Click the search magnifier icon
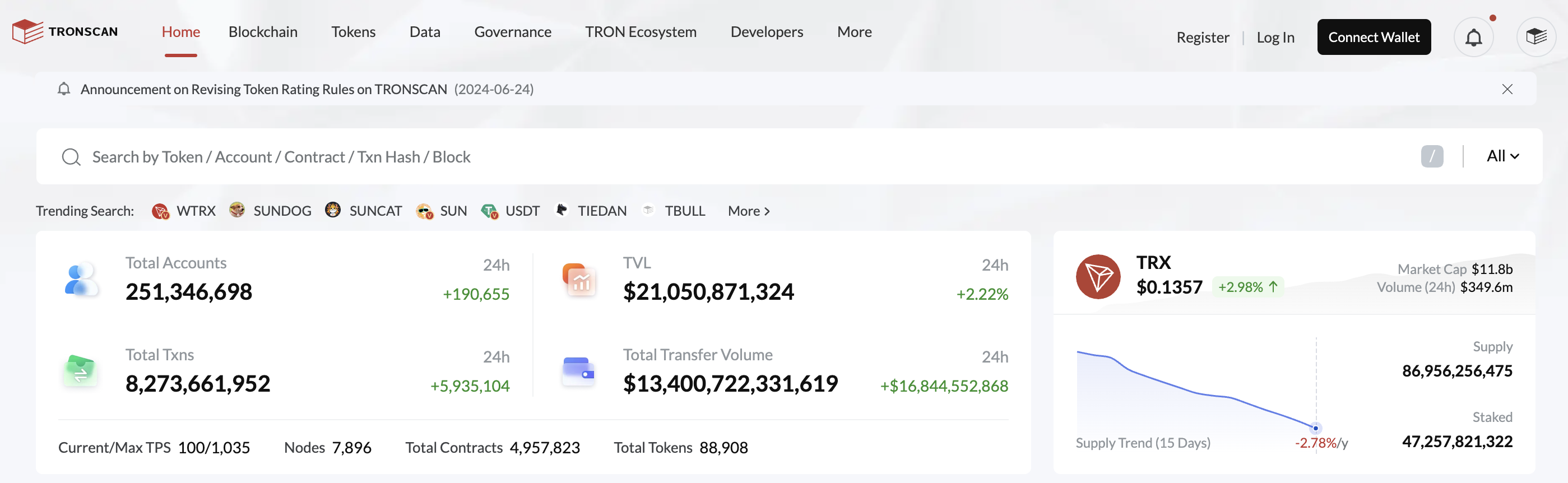 point(71,157)
